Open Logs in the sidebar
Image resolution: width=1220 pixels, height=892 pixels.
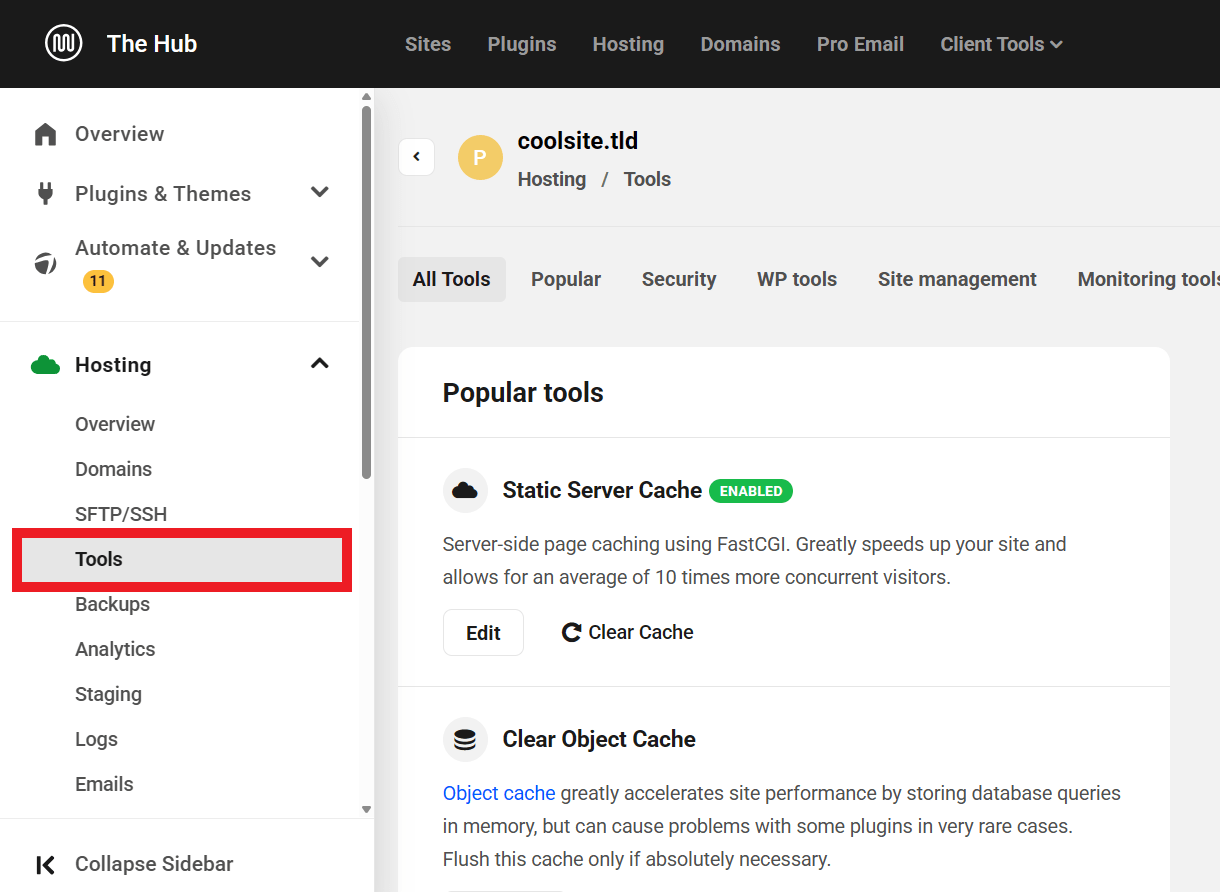(96, 739)
